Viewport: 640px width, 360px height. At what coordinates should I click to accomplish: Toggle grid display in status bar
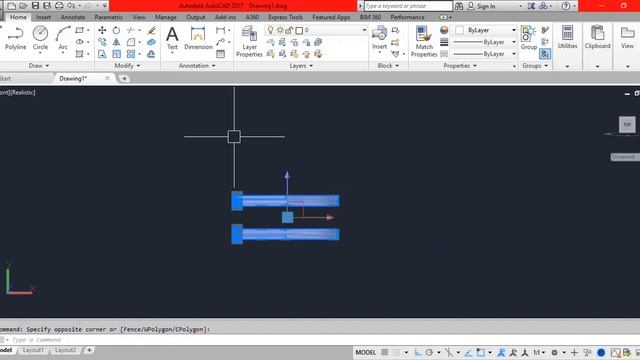pyautogui.click(x=384, y=352)
